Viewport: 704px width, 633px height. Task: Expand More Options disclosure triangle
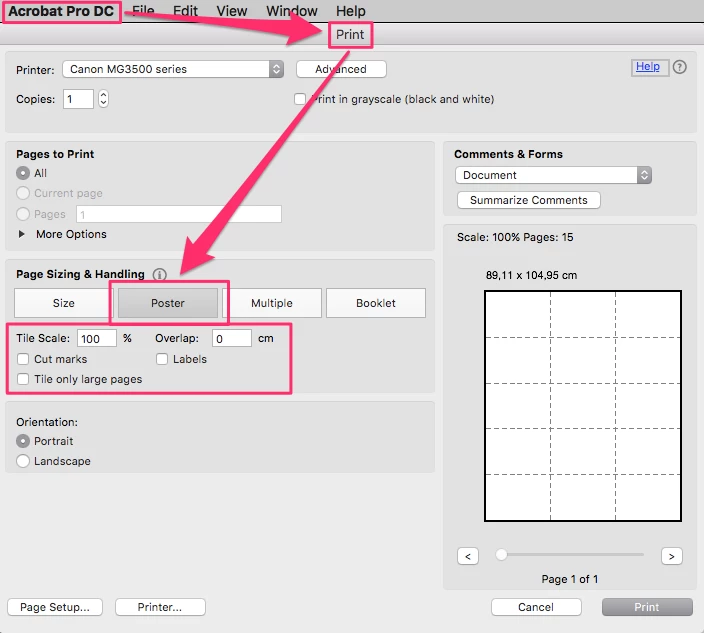coord(21,234)
